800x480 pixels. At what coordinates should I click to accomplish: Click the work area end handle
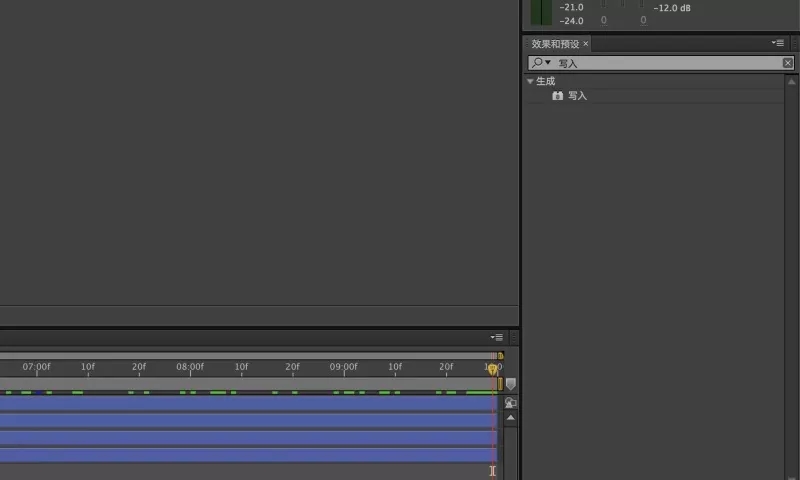500,355
